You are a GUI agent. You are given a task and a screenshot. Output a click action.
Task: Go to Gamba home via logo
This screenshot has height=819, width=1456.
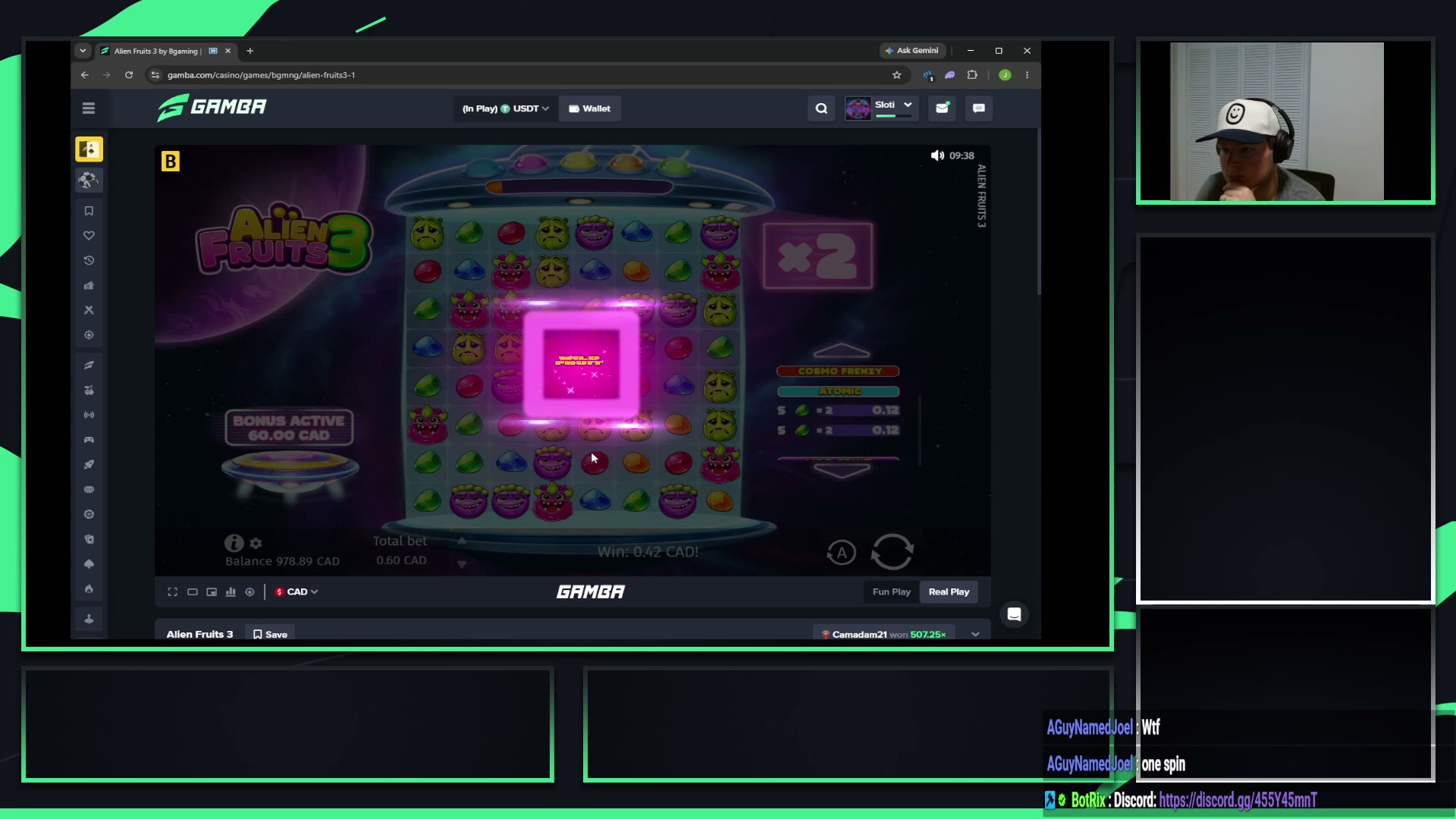(x=212, y=107)
